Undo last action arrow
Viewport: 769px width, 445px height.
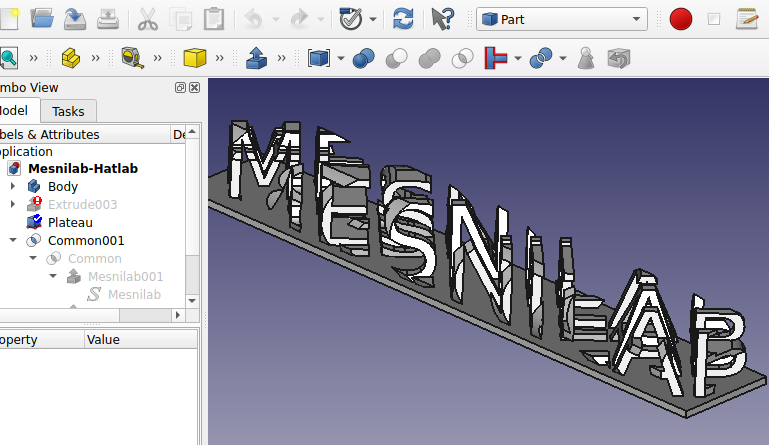(254, 20)
